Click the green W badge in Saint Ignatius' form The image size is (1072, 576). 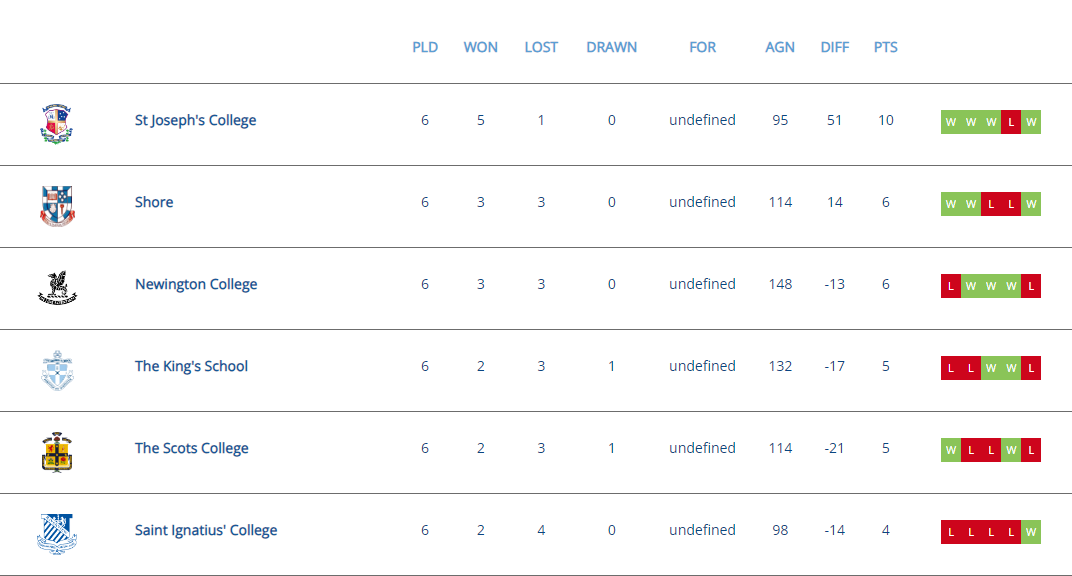[x=1031, y=532]
